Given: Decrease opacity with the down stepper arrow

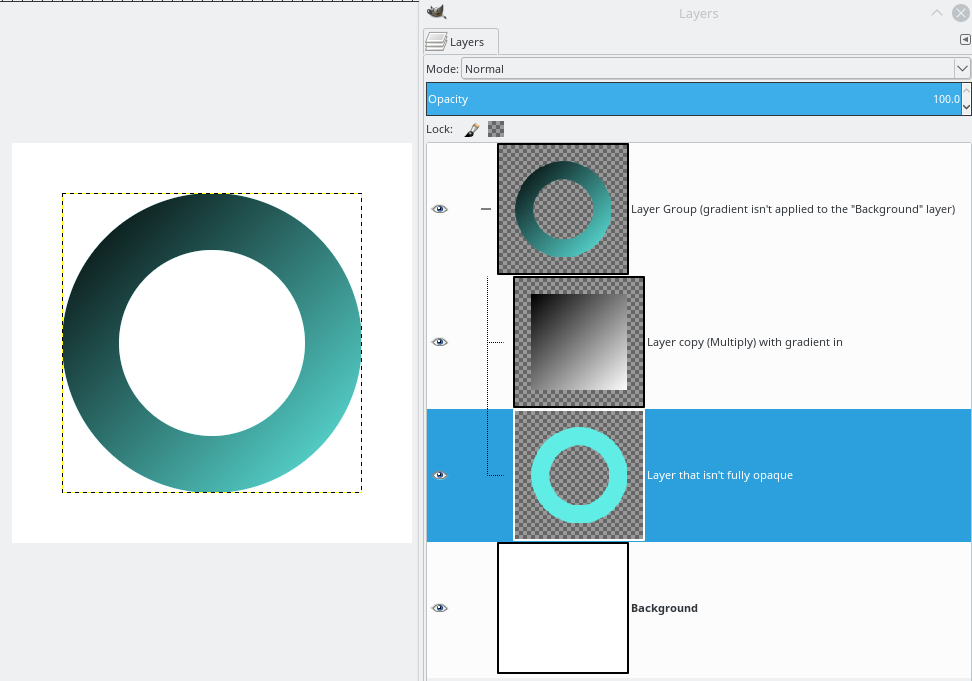Looking at the screenshot, I should (x=966, y=106).
